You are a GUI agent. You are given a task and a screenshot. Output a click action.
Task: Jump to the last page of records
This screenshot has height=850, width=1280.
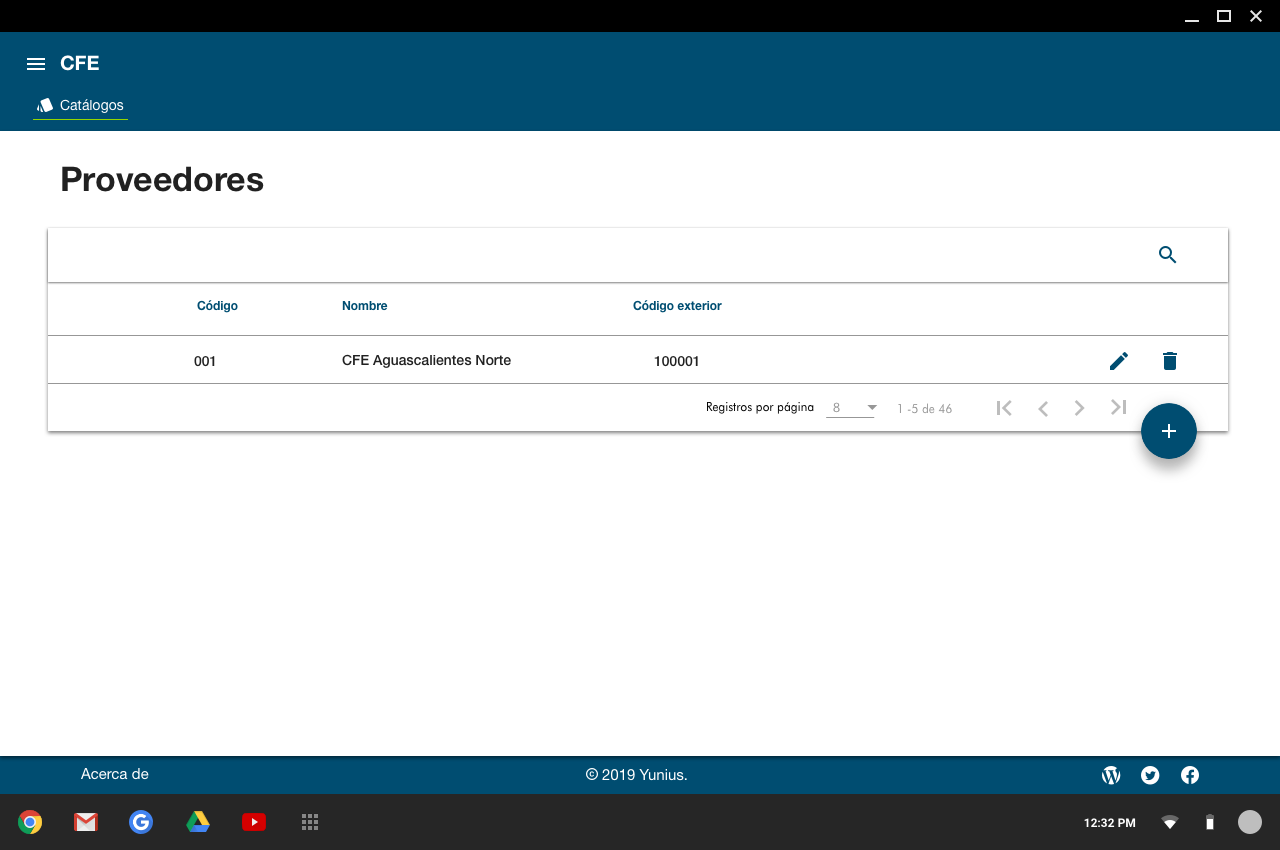[1118, 408]
